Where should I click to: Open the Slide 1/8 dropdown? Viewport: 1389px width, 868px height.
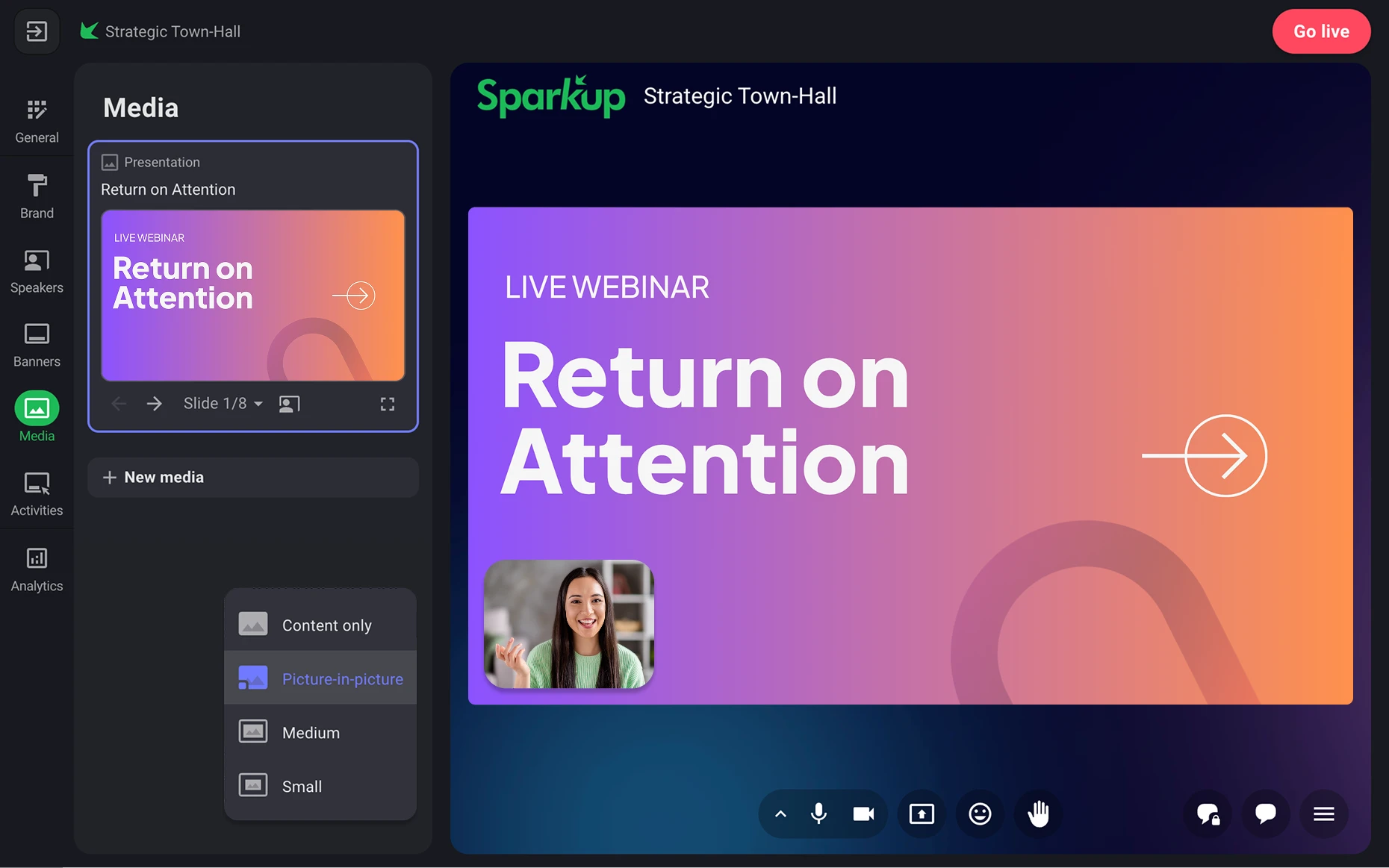click(x=223, y=404)
